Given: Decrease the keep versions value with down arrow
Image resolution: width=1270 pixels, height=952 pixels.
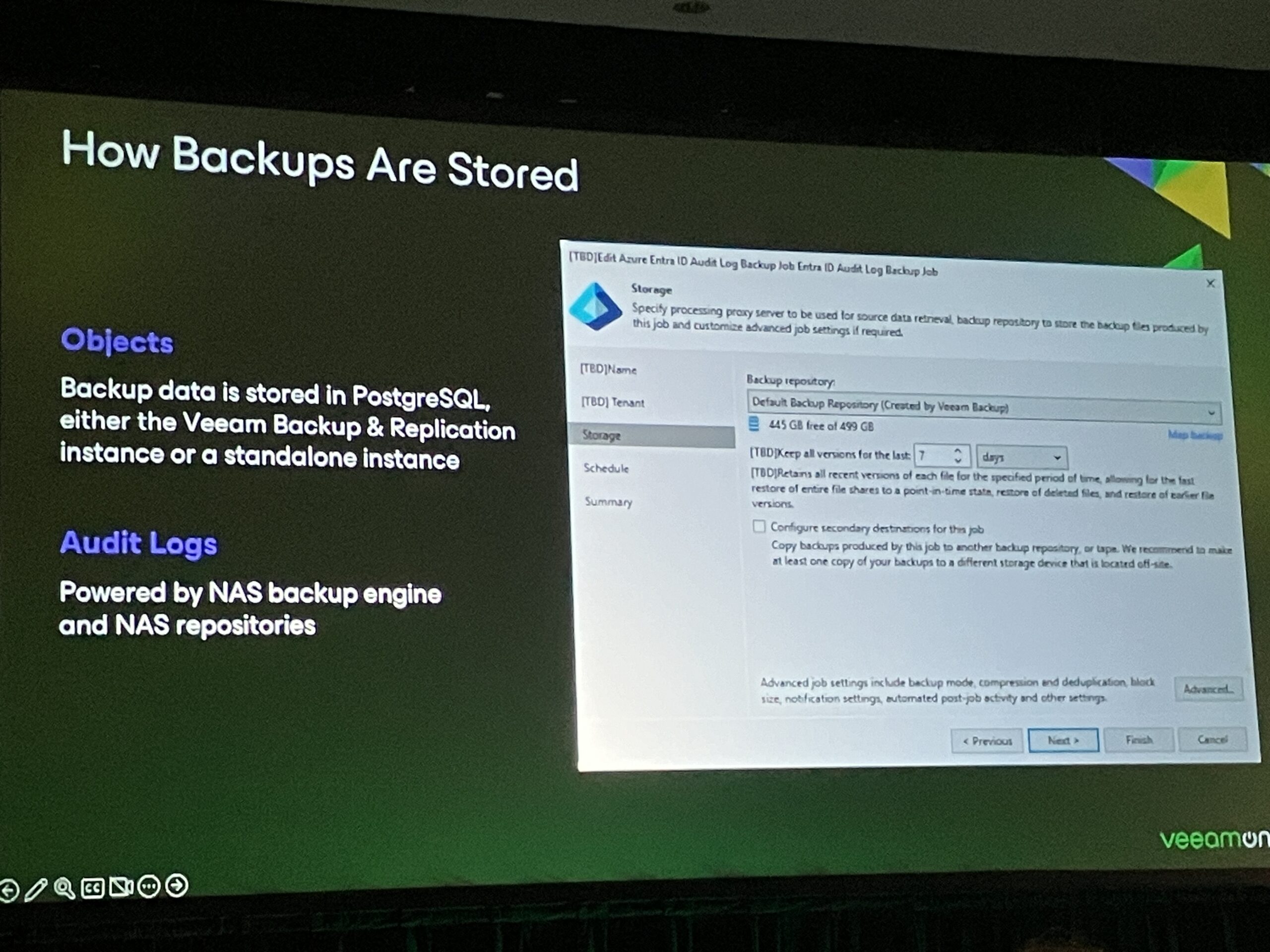Looking at the screenshot, I should [x=957, y=461].
